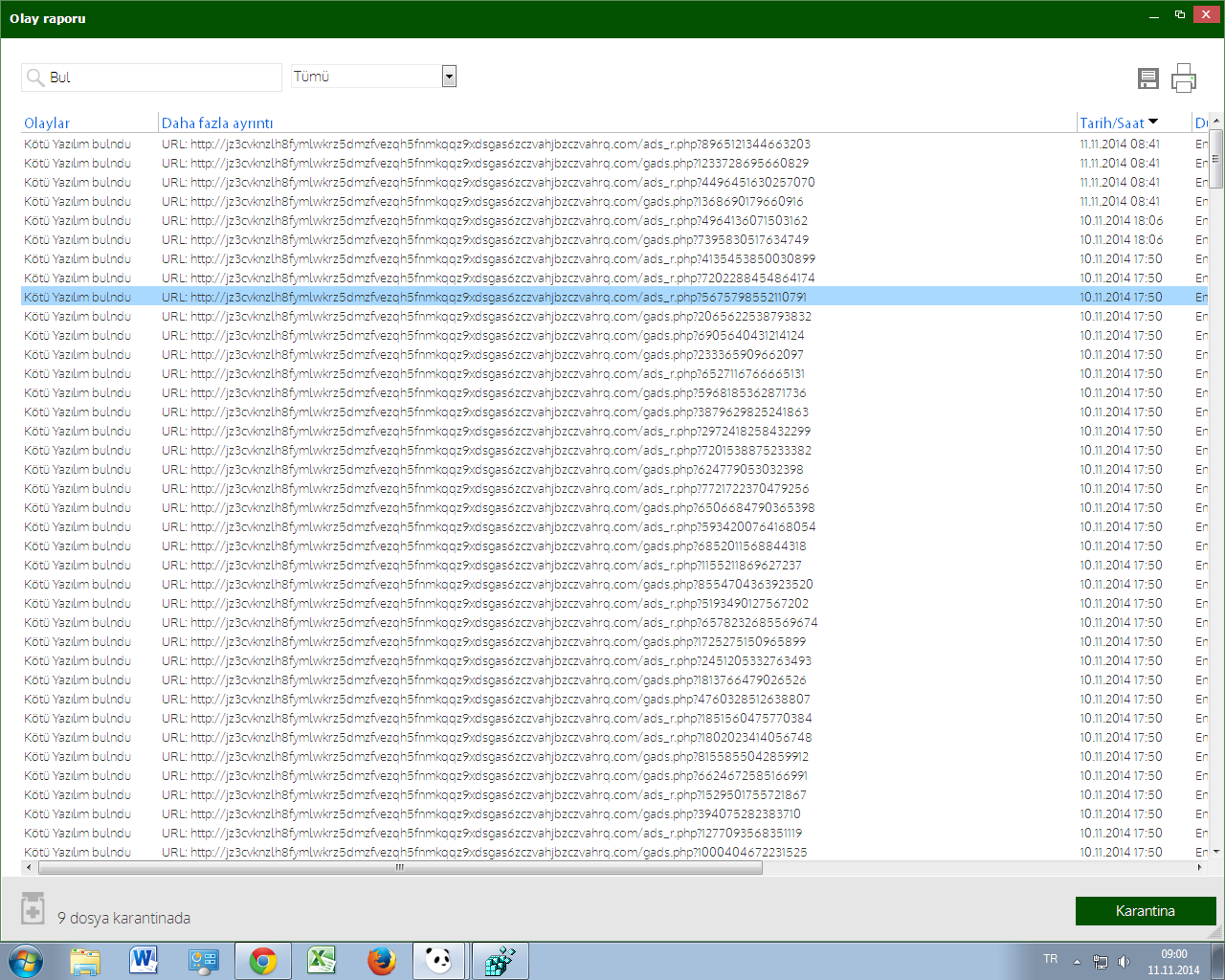Click the quarantine medicine icon
Viewport: 1225px width, 980px height.
(33, 908)
